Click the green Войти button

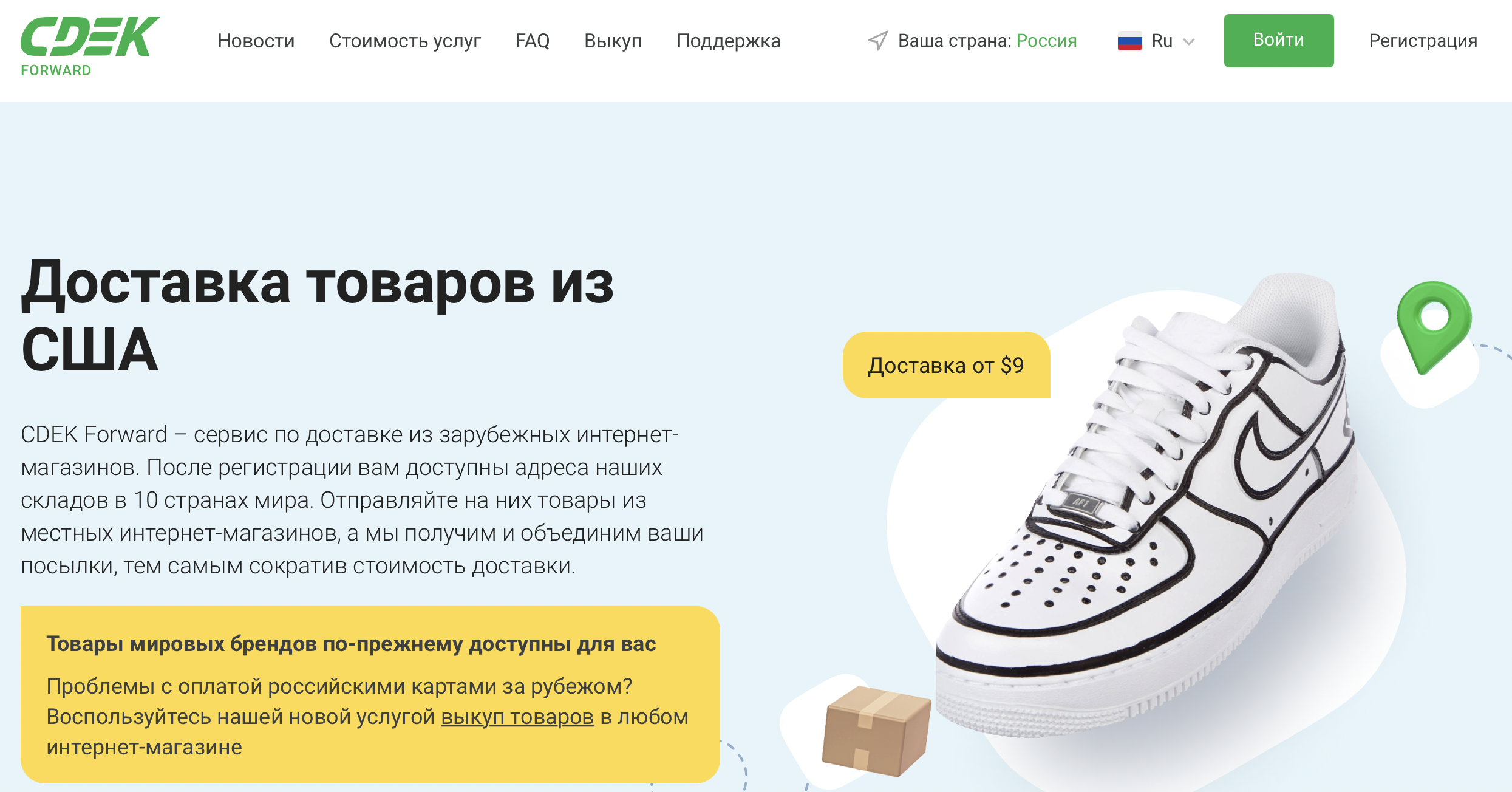click(x=1279, y=40)
